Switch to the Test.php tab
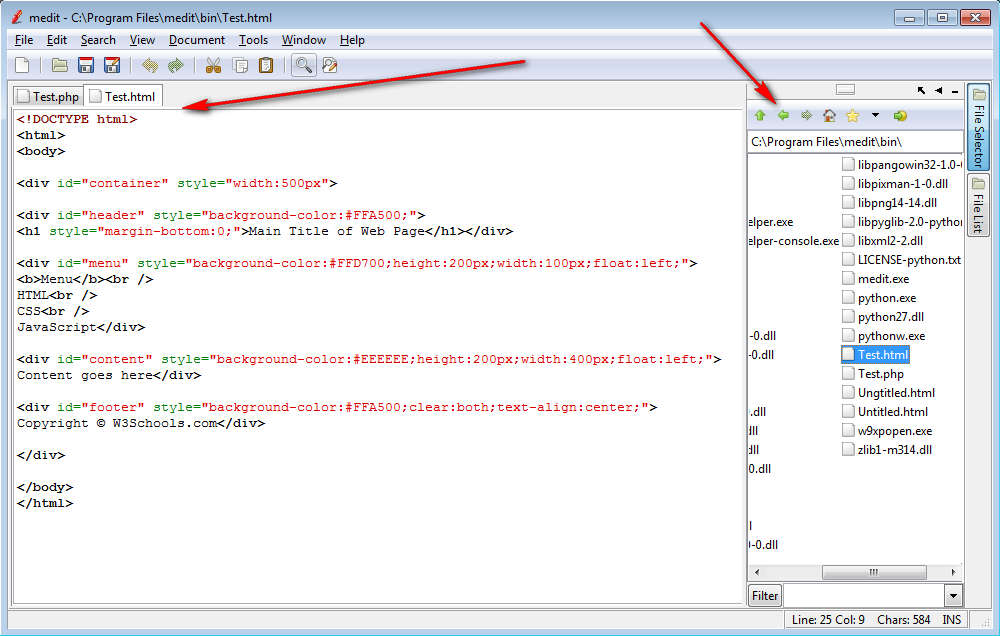 pyautogui.click(x=46, y=95)
